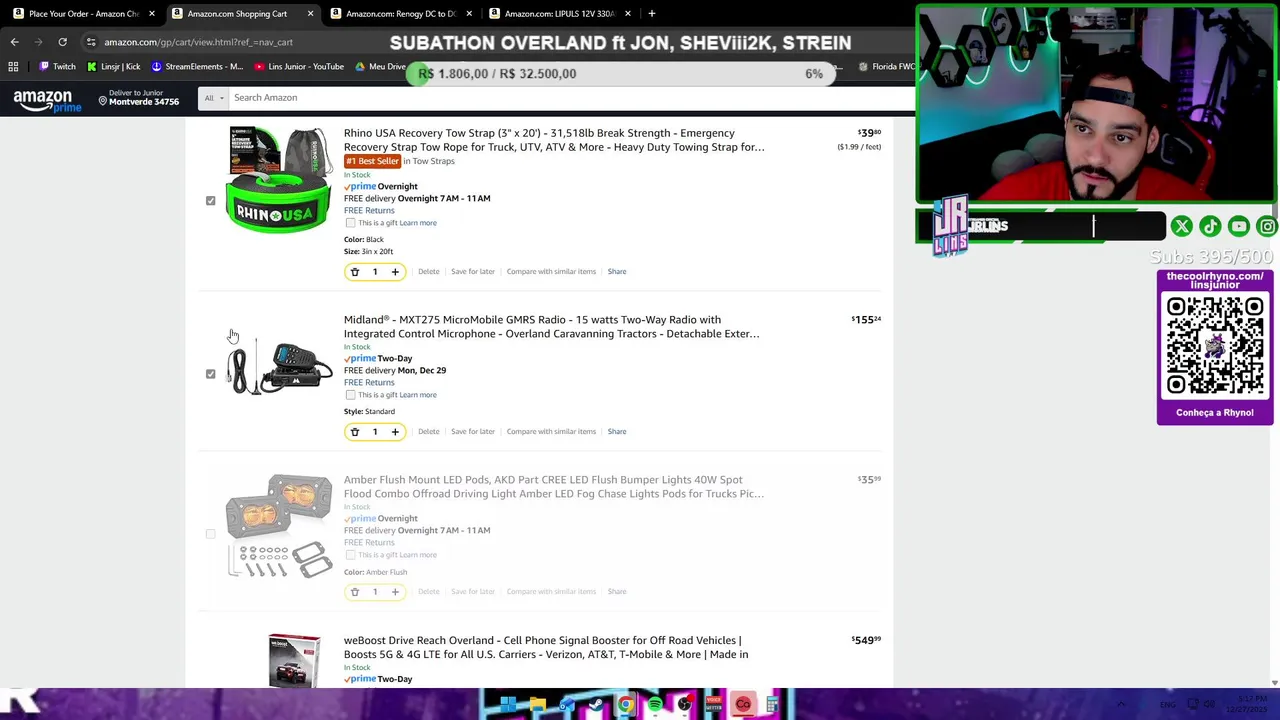Image resolution: width=1280 pixels, height=720 pixels.
Task: Open Calculator from taskbar
Action: click(772, 704)
